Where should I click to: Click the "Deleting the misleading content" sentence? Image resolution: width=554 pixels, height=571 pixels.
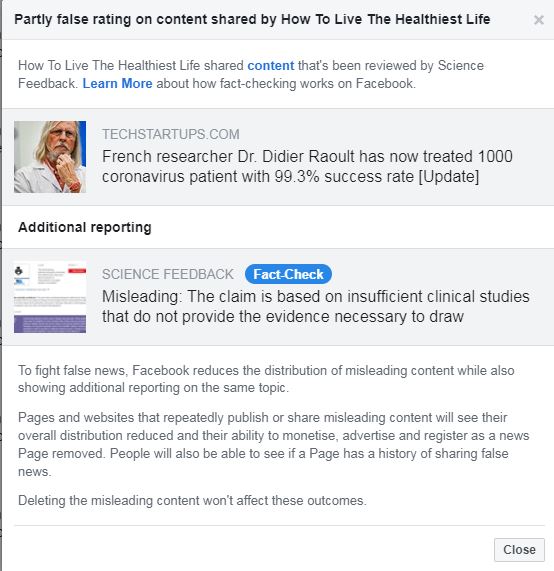click(192, 500)
